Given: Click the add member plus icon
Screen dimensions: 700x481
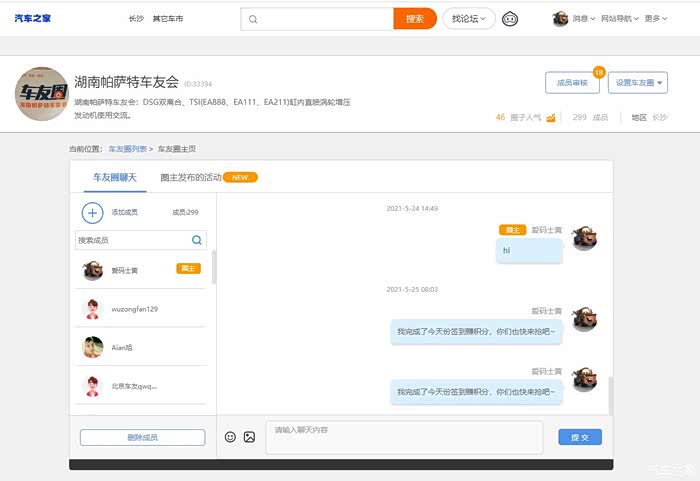Looking at the screenshot, I should (92, 212).
